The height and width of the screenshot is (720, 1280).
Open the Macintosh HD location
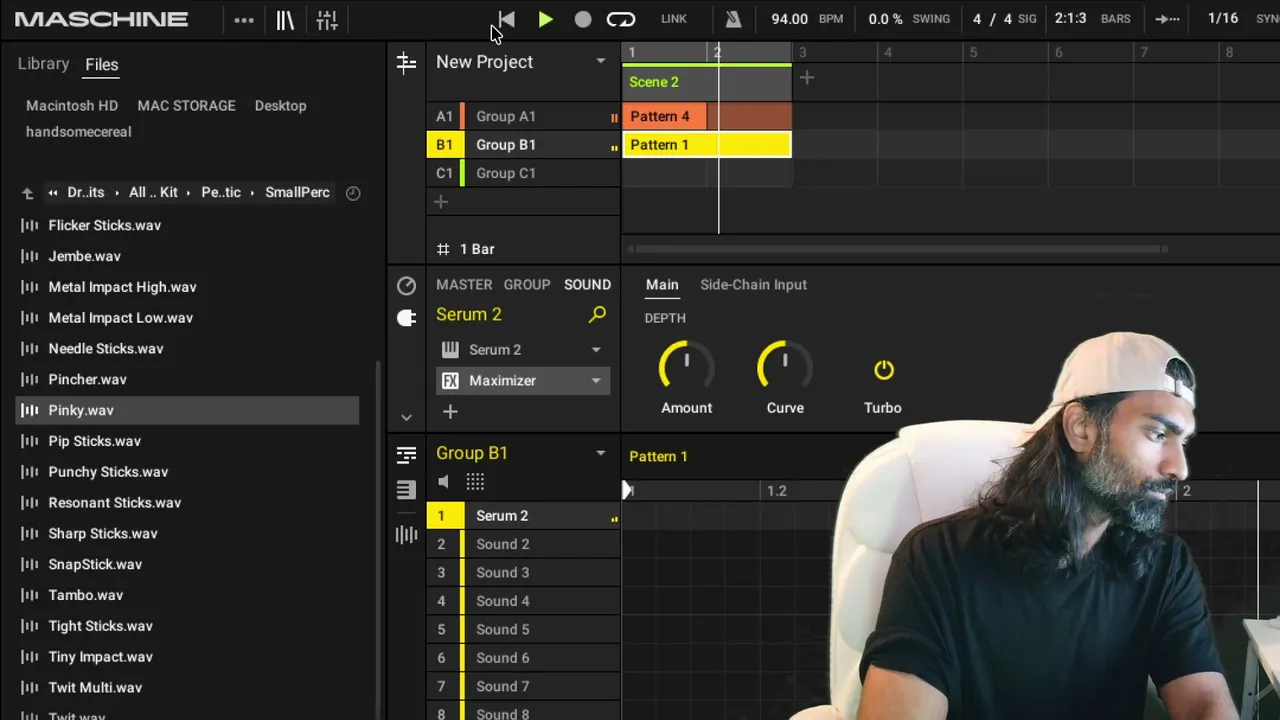tap(72, 105)
